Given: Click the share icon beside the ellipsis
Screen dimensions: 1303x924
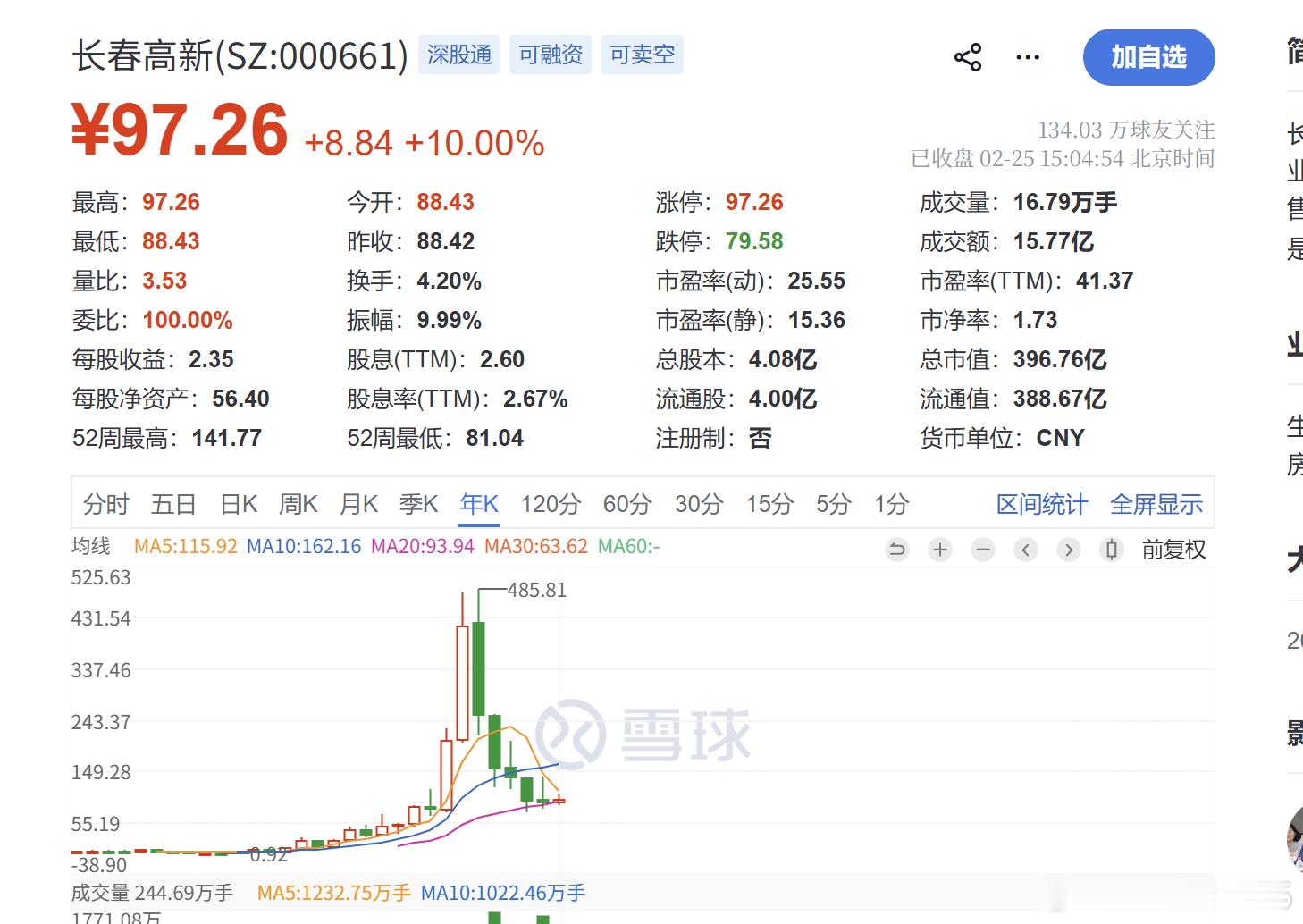Looking at the screenshot, I should 968,56.
